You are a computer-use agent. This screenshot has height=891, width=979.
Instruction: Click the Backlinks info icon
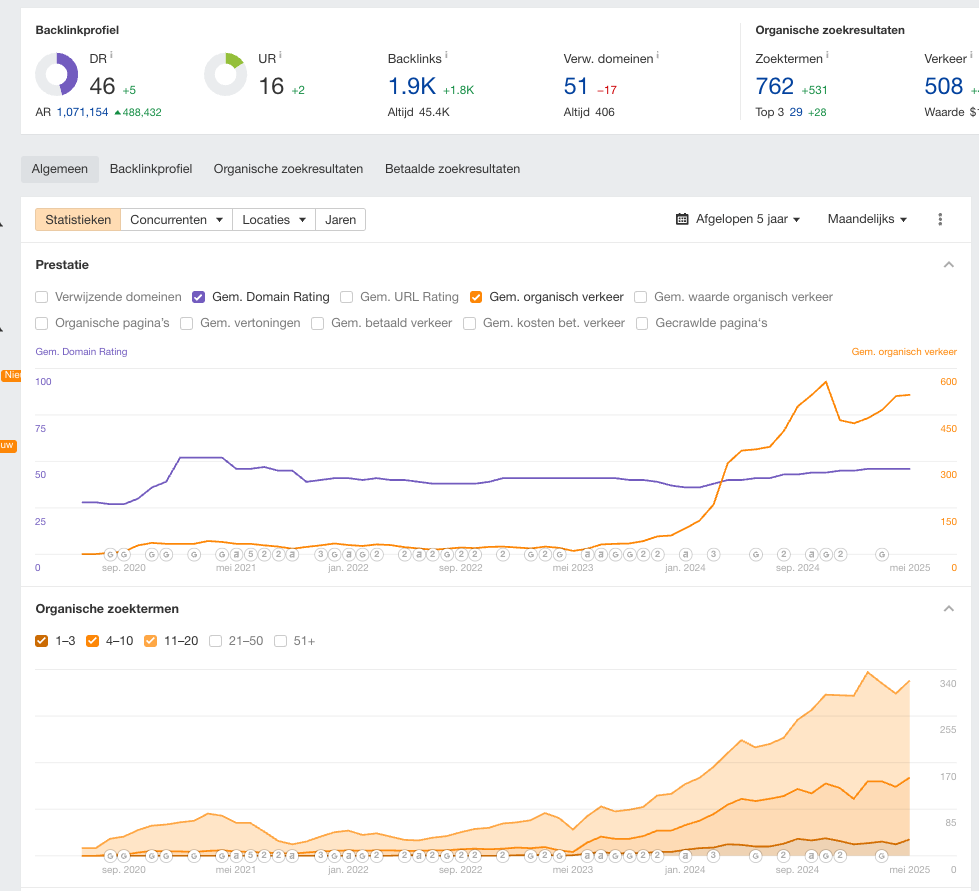tap(446, 55)
